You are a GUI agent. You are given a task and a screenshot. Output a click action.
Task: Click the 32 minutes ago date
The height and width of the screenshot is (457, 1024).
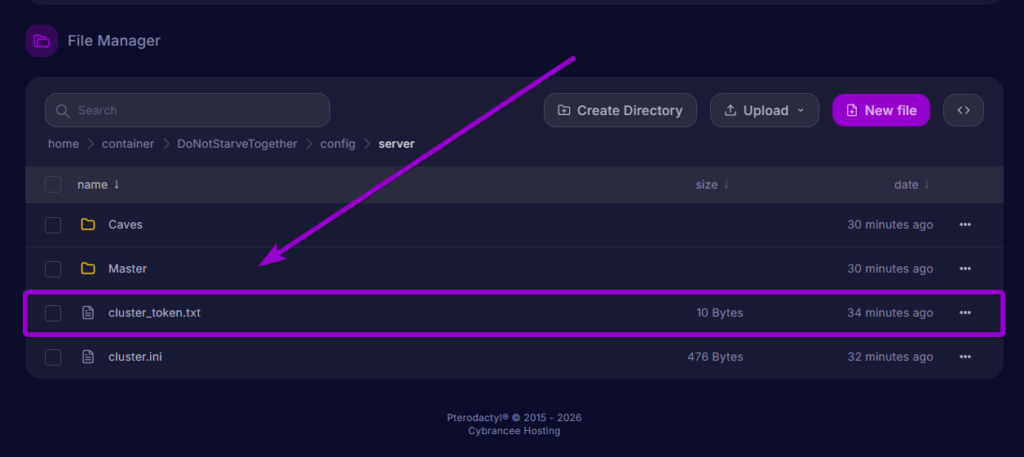click(890, 357)
